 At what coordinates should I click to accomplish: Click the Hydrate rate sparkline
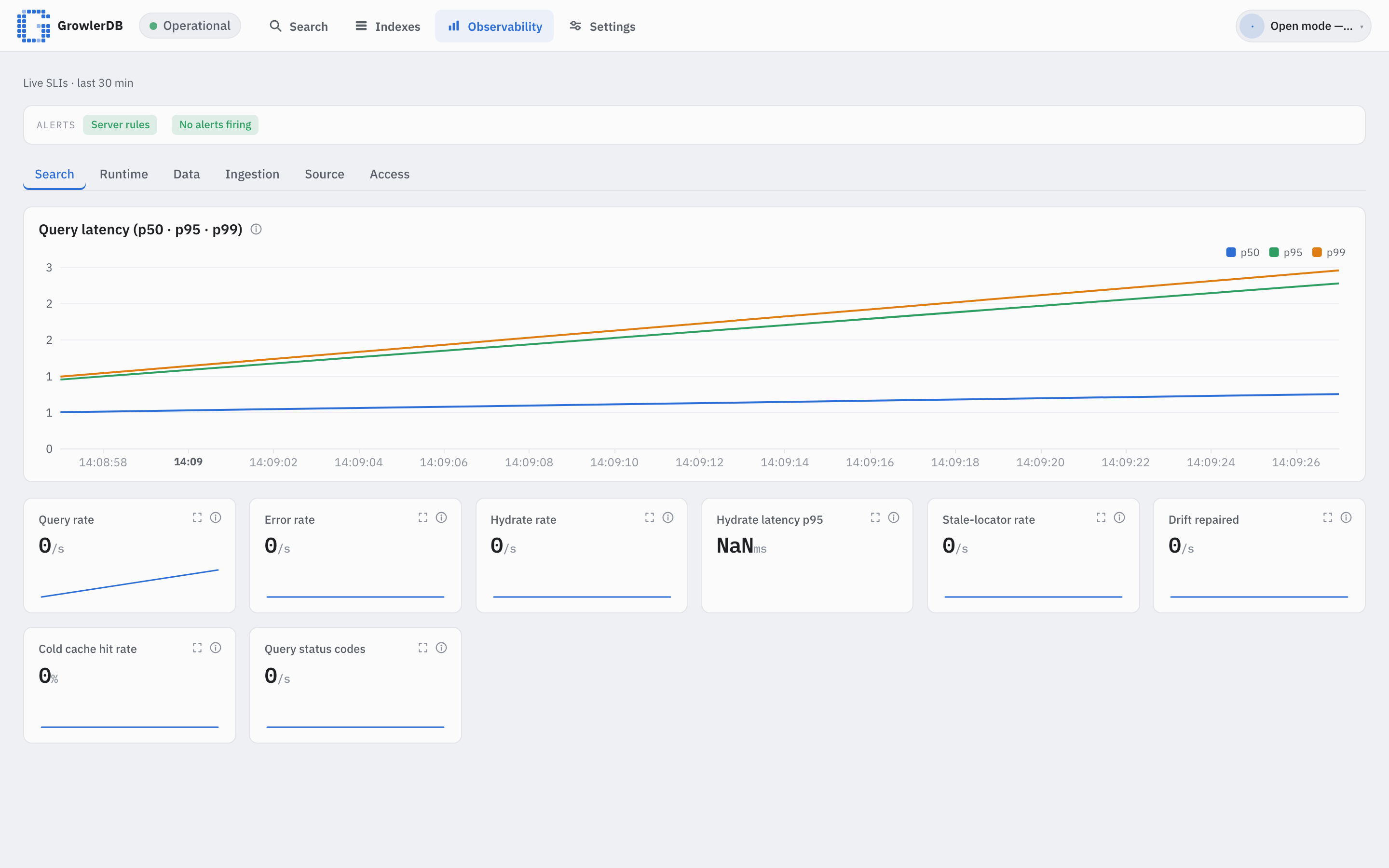582,597
